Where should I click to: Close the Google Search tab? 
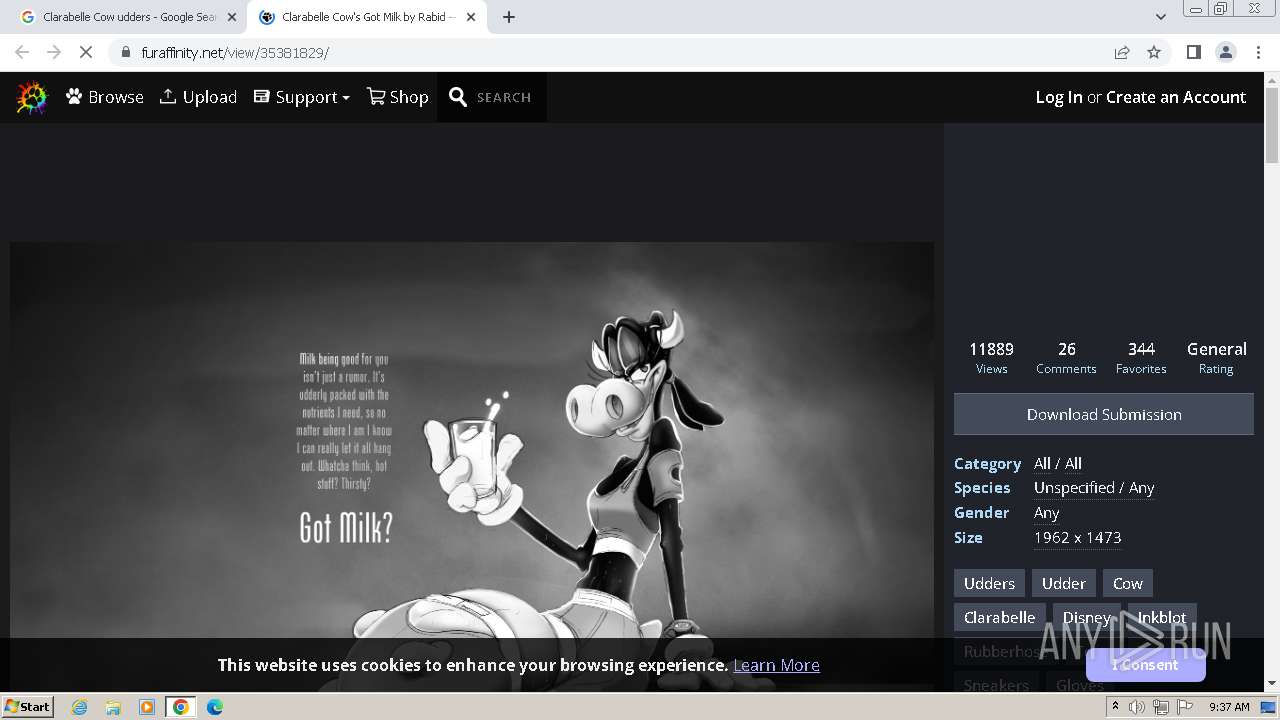232,17
